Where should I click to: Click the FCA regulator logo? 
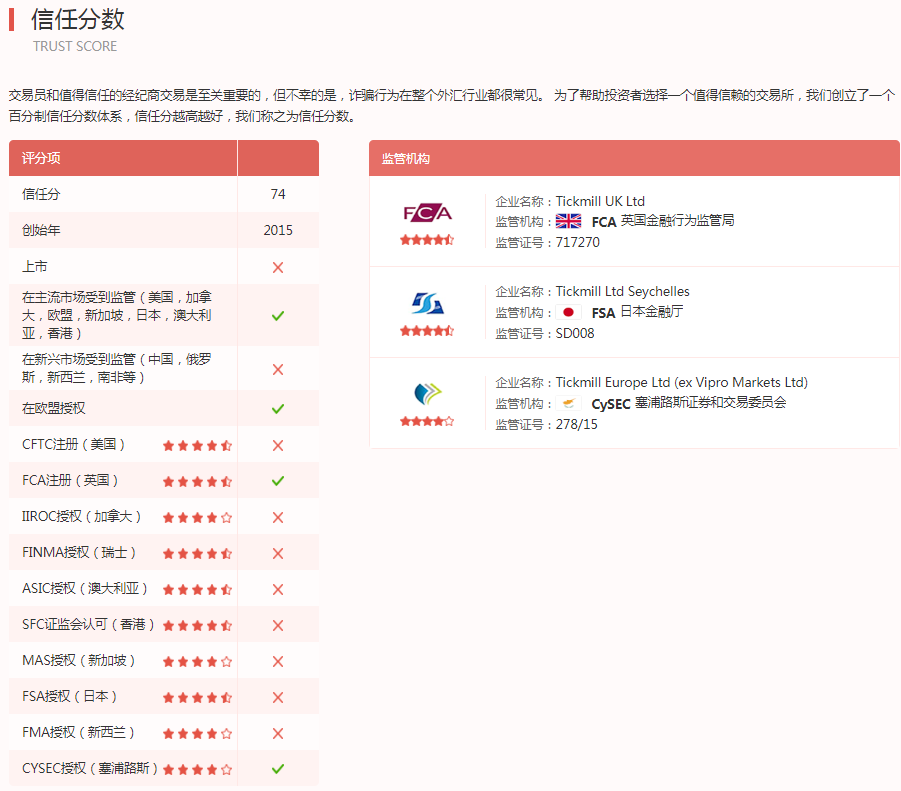(427, 213)
